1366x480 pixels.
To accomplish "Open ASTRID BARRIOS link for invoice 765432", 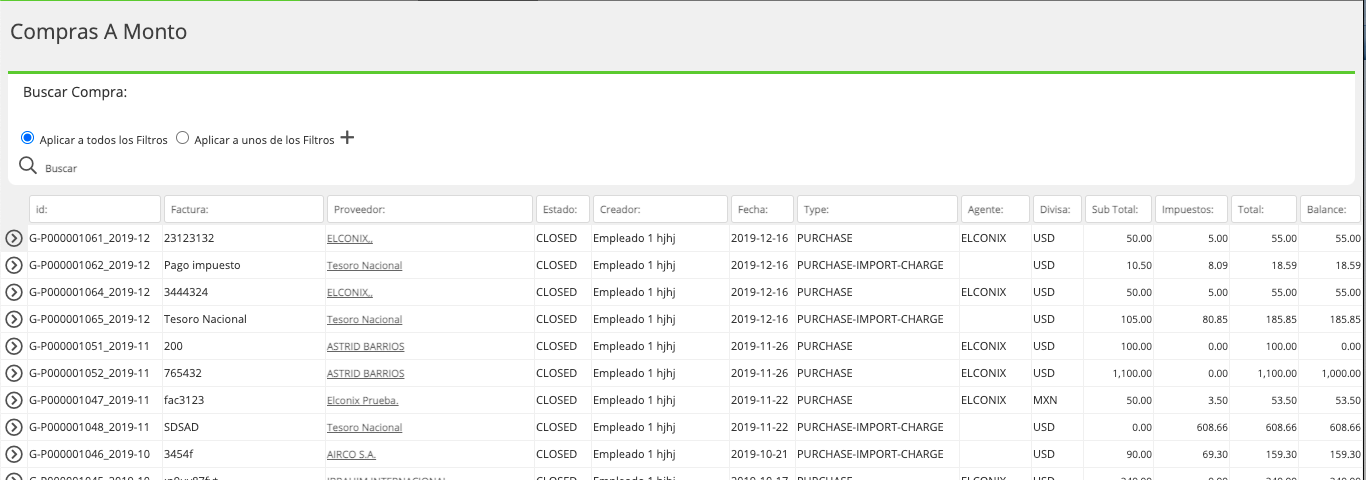I will [x=365, y=374].
